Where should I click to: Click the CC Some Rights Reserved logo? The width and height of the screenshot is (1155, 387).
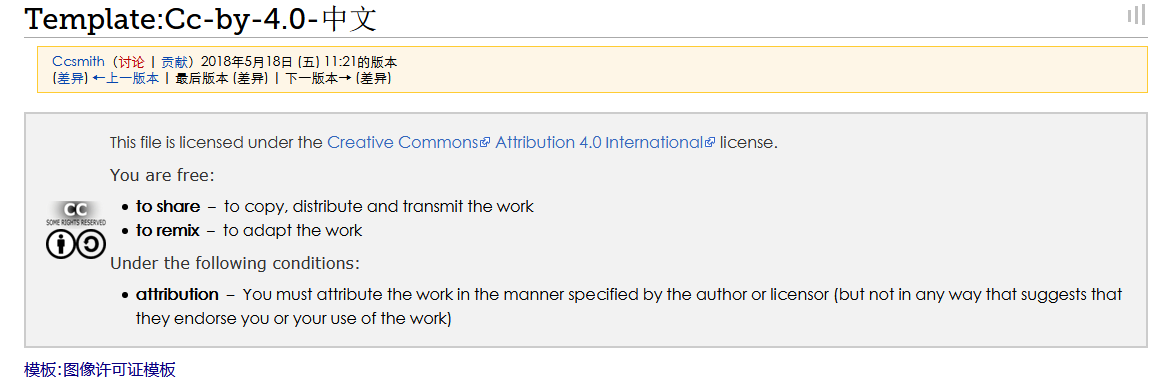tap(76, 214)
